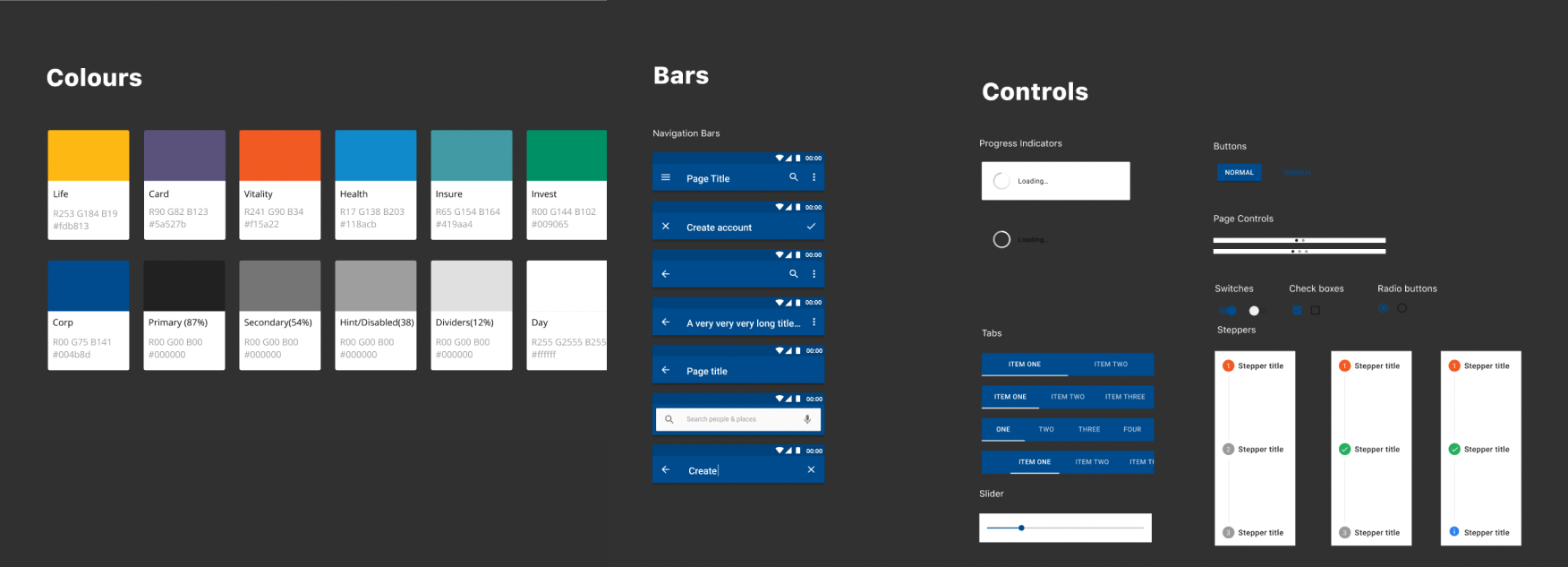The image size is (1568, 567).
Task: Click search icon in Page Title bar
Action: pos(794,177)
